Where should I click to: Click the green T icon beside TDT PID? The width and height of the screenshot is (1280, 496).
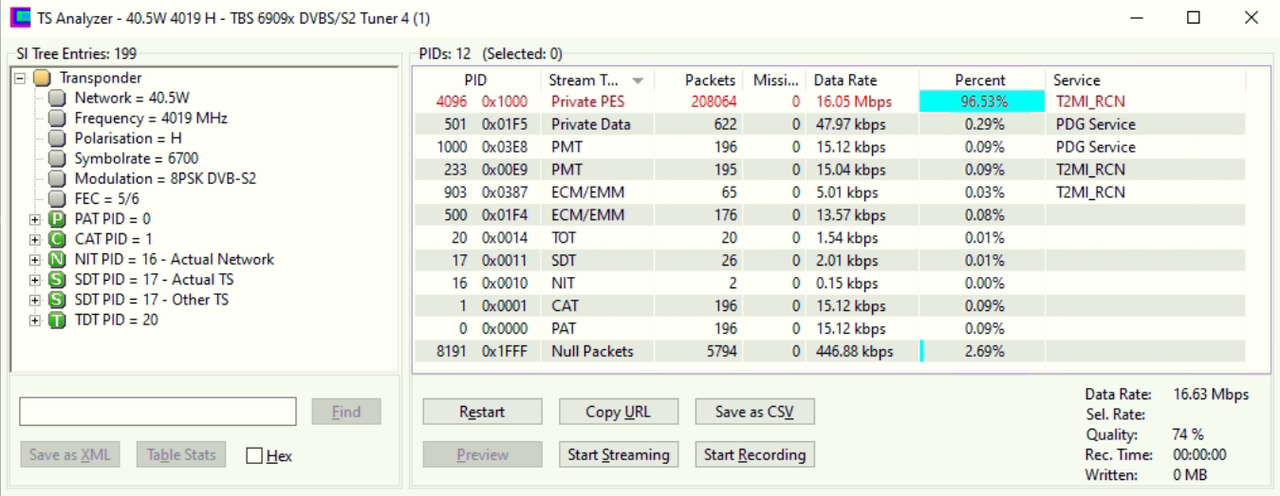pos(56,320)
